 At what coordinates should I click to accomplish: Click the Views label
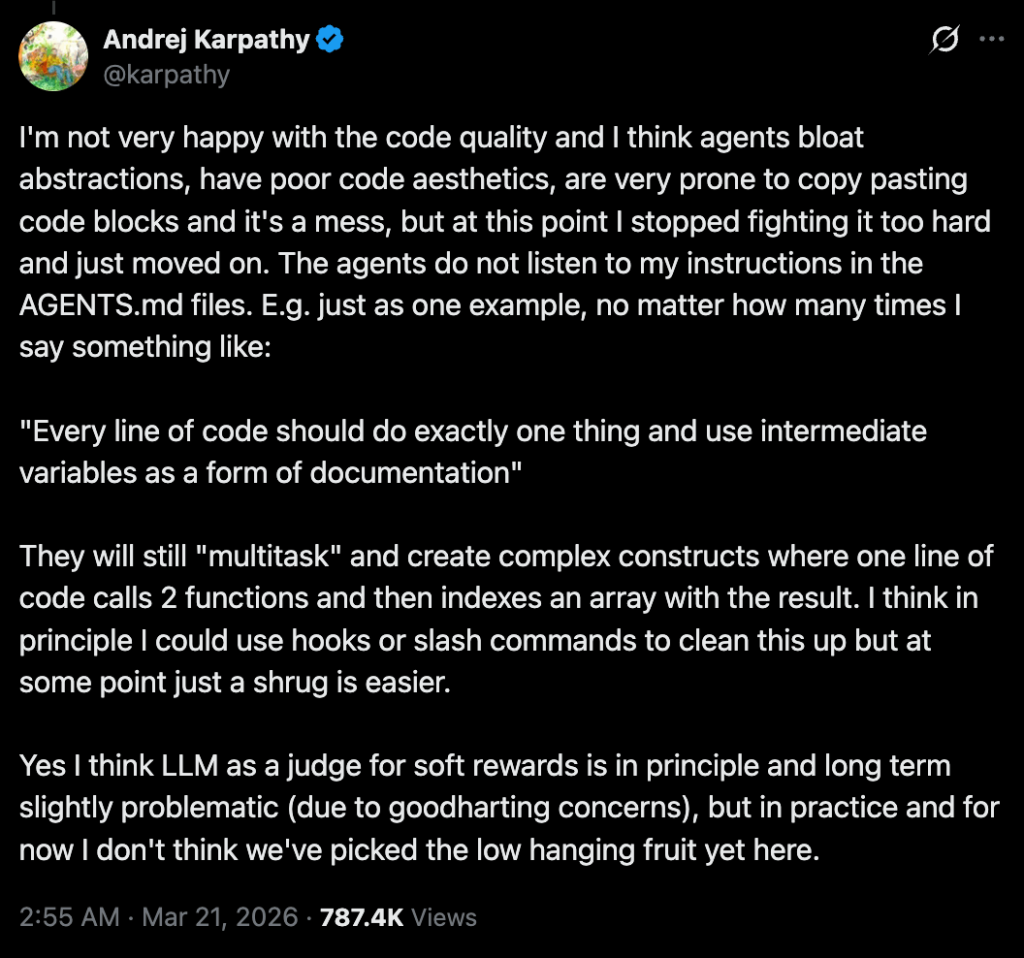coord(444,916)
